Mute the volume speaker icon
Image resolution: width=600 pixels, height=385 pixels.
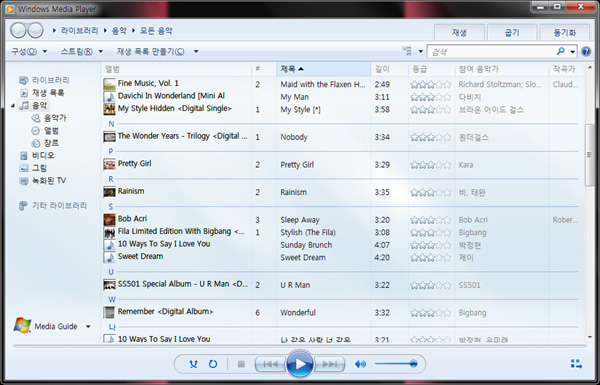click(x=360, y=364)
